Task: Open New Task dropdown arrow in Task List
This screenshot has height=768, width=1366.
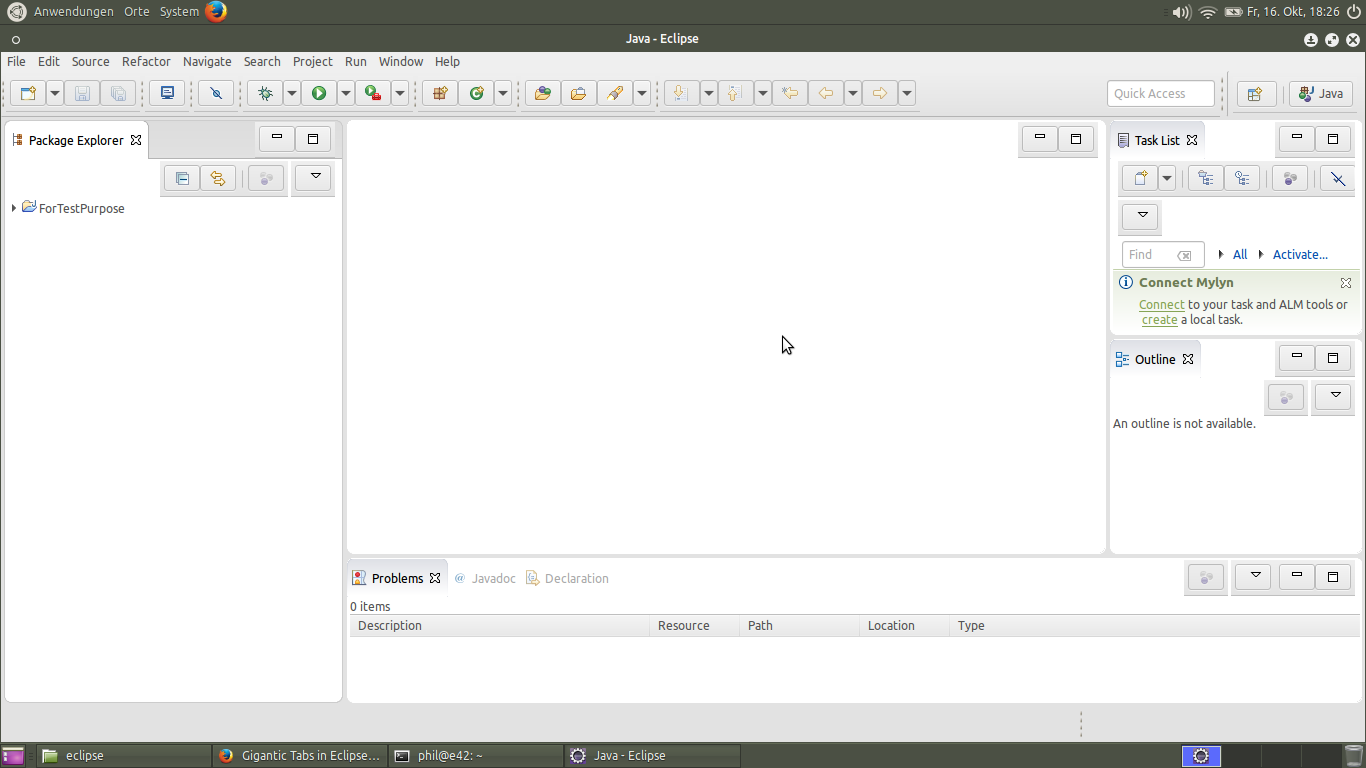Action: 1167,178
